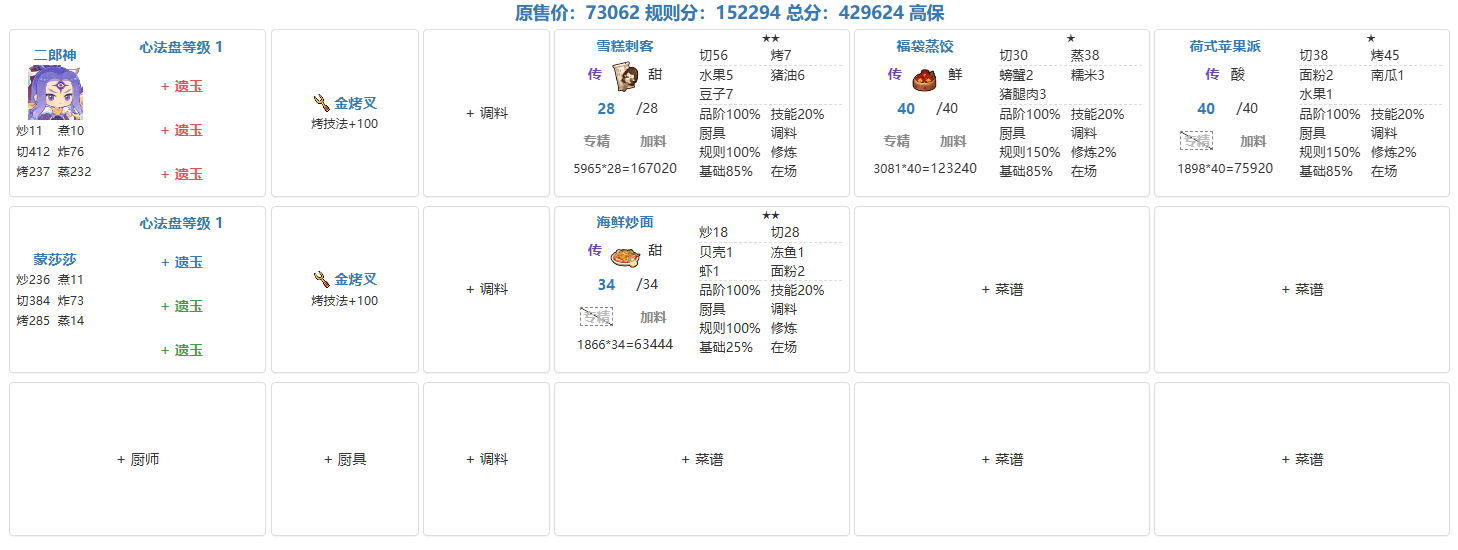Toggle the dashed 专精 box under 海鲜炒面

(596, 317)
